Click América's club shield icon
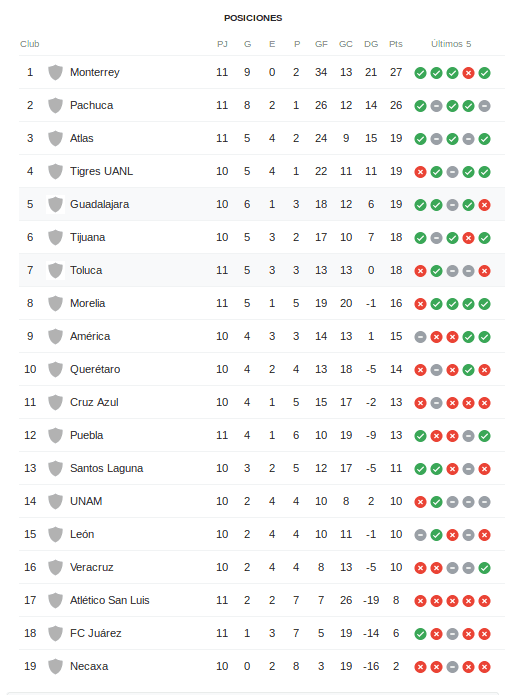 55,336
